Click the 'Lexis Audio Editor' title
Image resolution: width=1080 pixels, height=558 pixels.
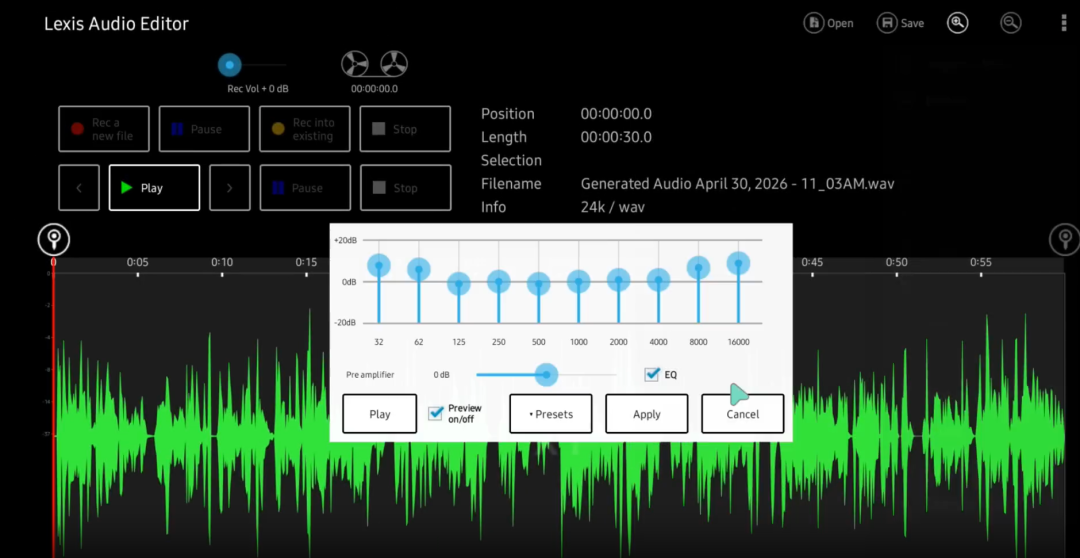(x=116, y=24)
